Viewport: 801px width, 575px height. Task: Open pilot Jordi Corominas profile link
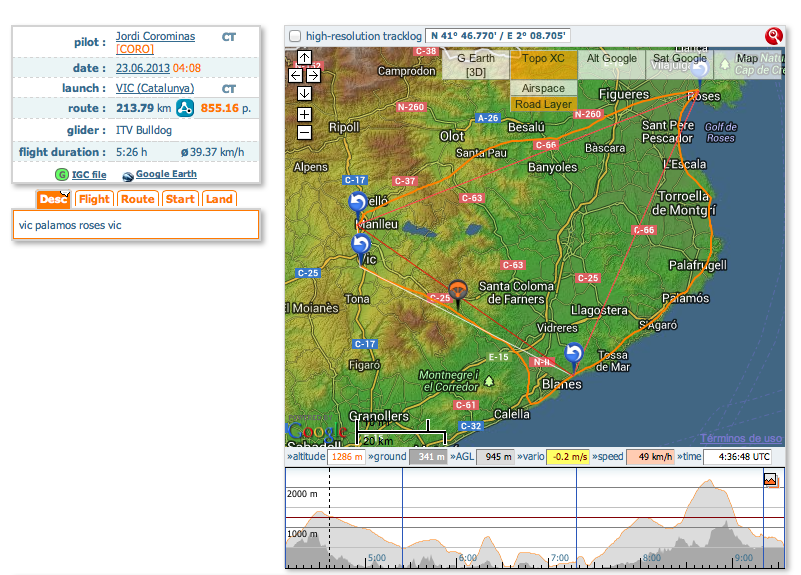(155, 36)
